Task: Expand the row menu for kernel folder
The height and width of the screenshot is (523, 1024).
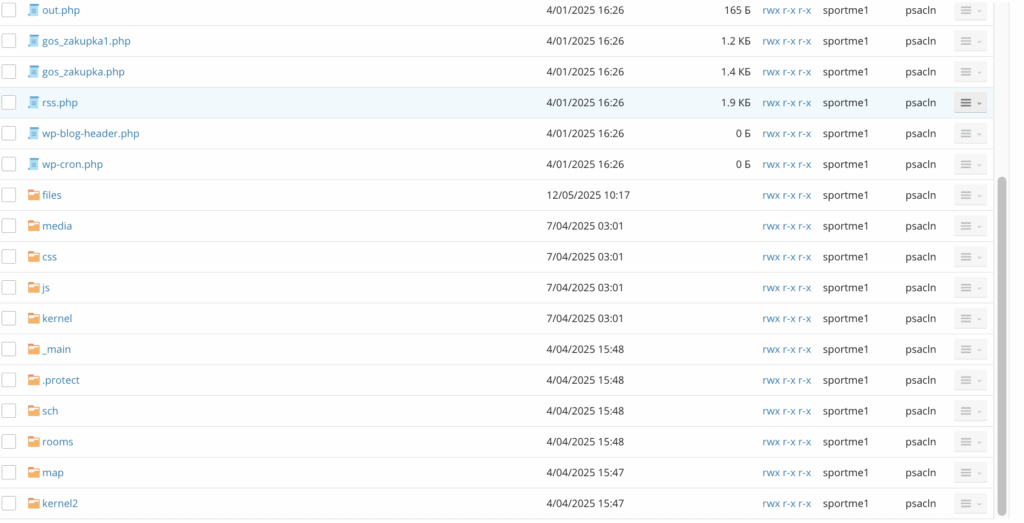Action: tap(970, 319)
